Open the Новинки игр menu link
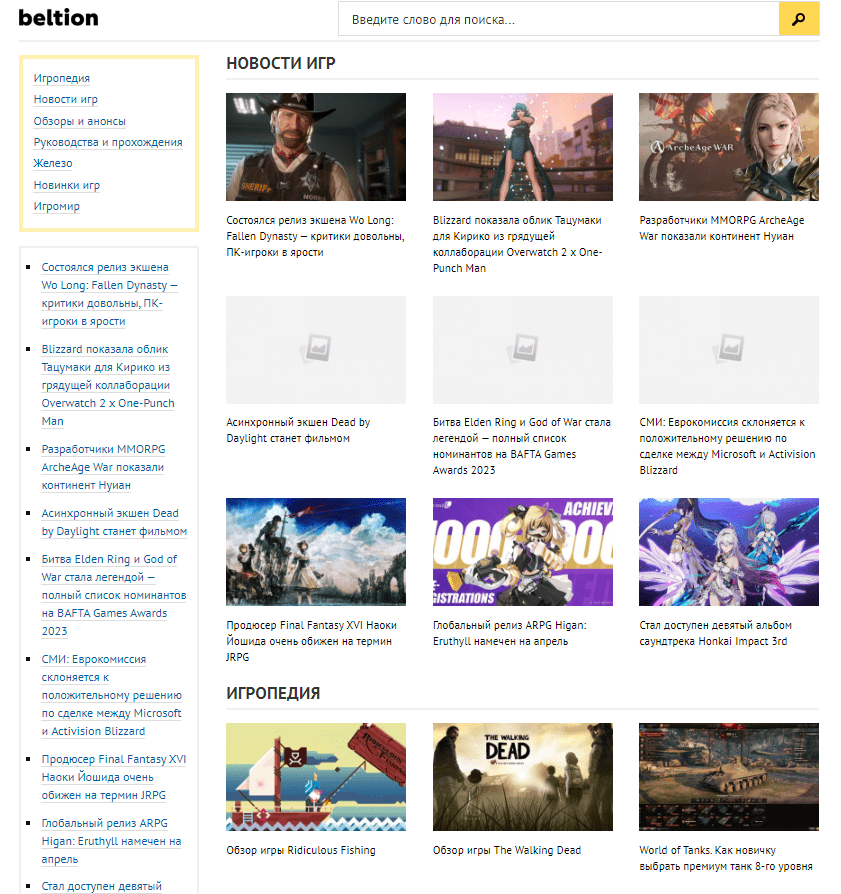Viewport: 841px width, 894px height. (67, 185)
